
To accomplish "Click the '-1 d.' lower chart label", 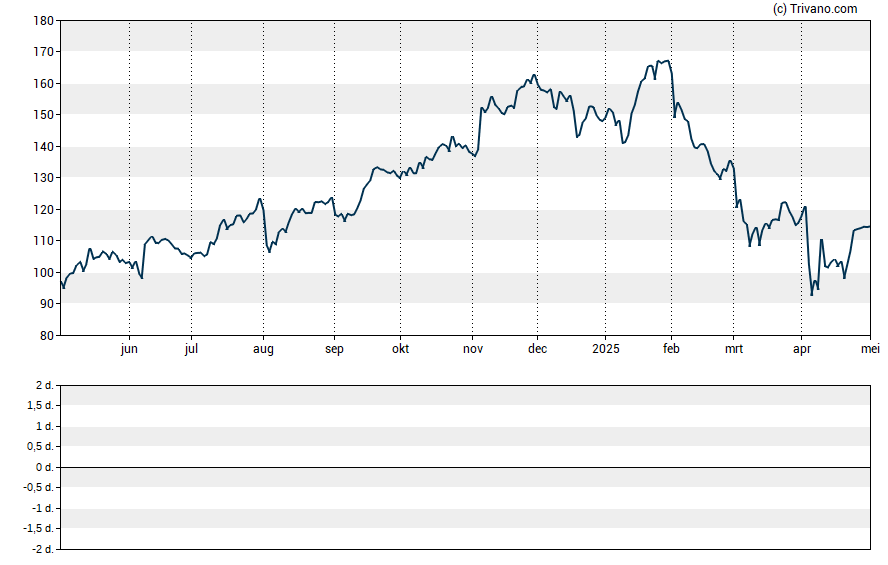I will [x=43, y=508].
